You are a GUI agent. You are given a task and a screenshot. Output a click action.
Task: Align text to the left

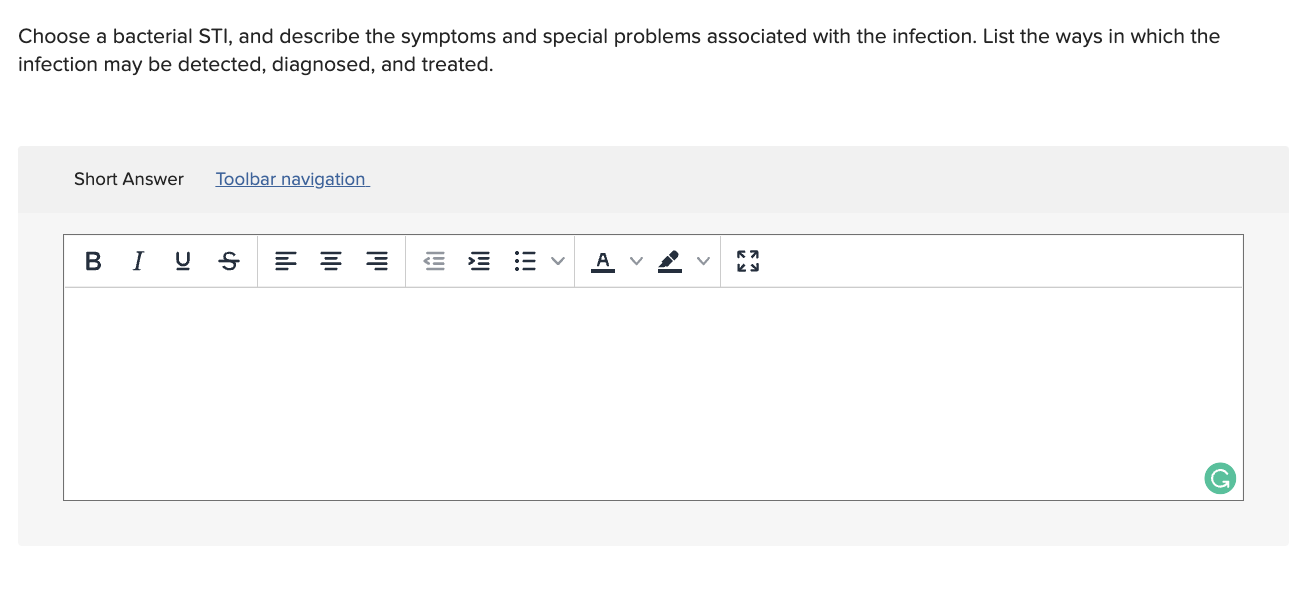pos(286,261)
